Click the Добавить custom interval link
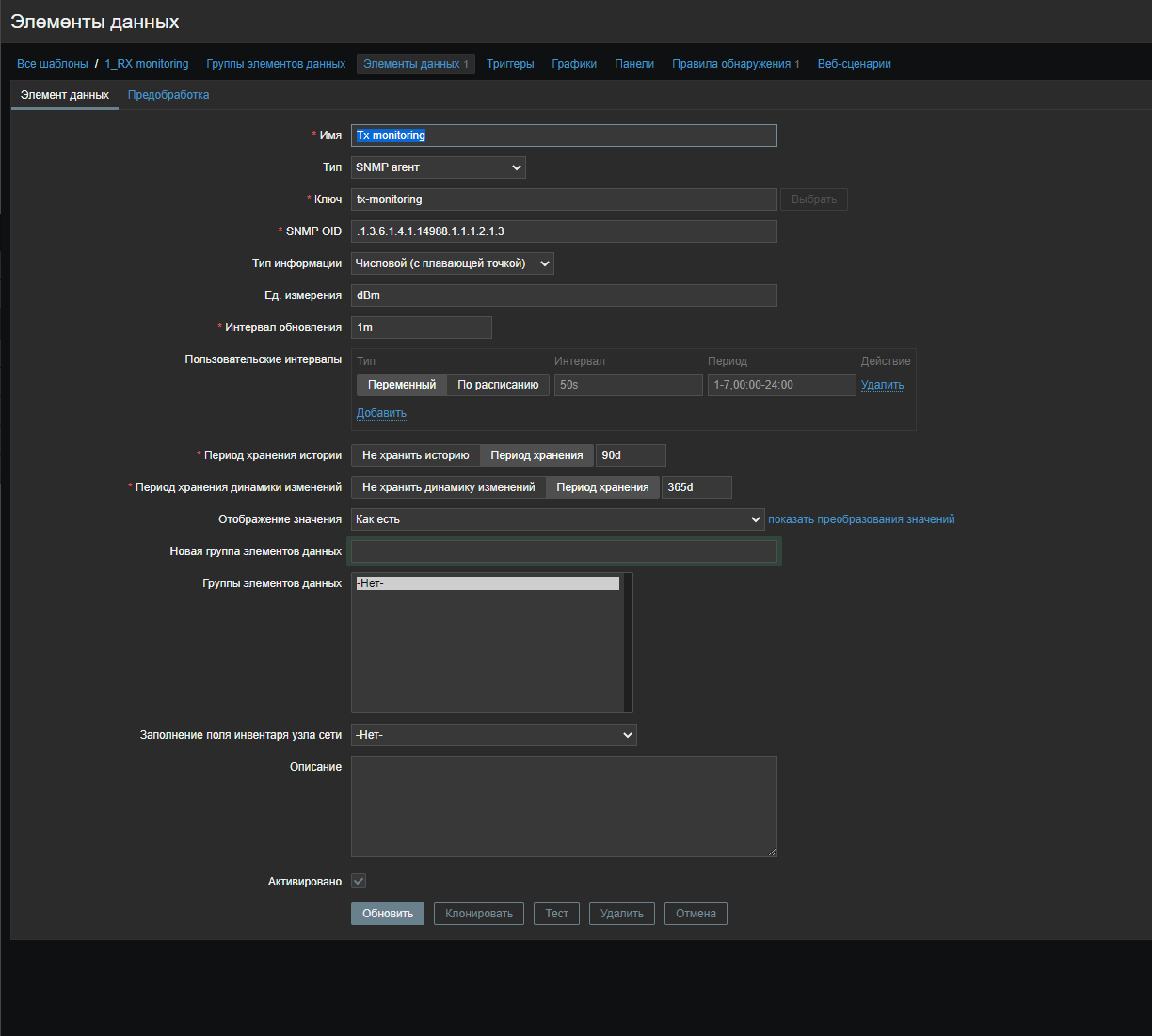 [381, 413]
